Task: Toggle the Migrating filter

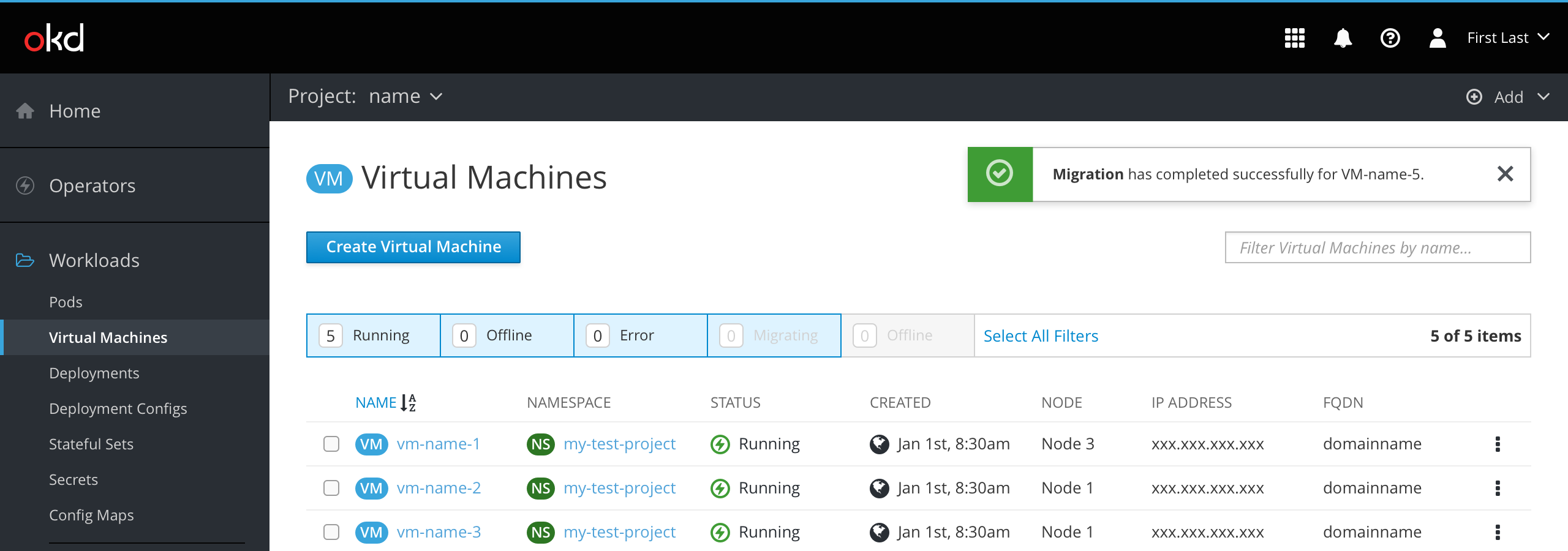Action: coord(774,335)
